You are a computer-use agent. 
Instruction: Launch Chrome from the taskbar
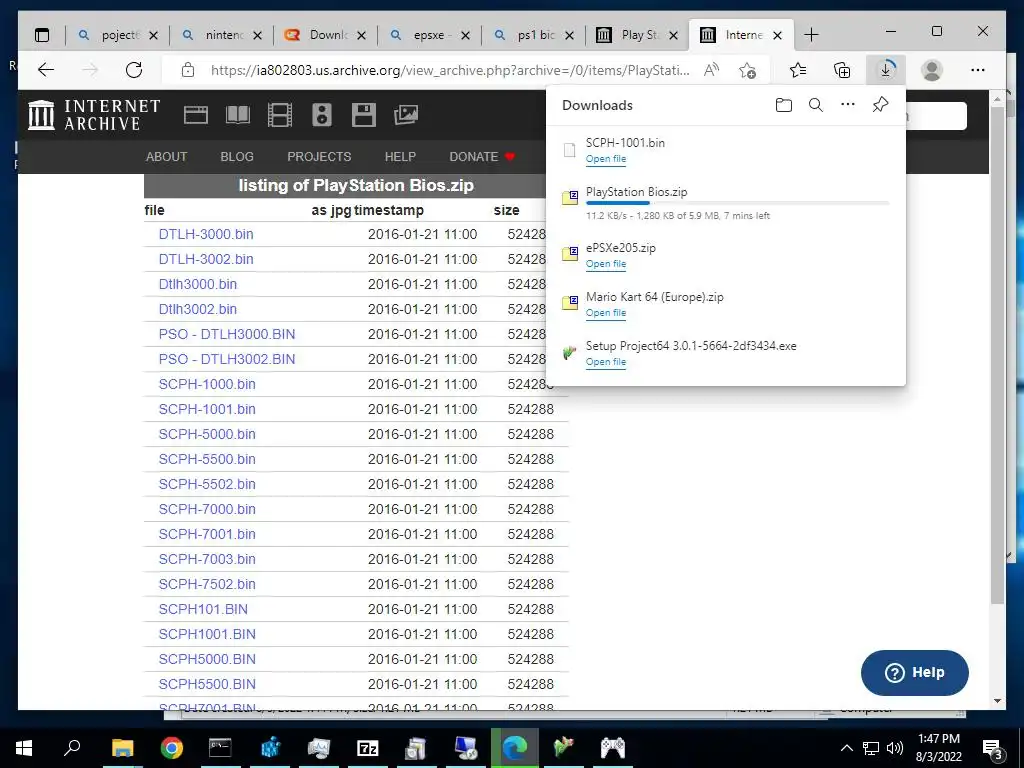[171, 748]
